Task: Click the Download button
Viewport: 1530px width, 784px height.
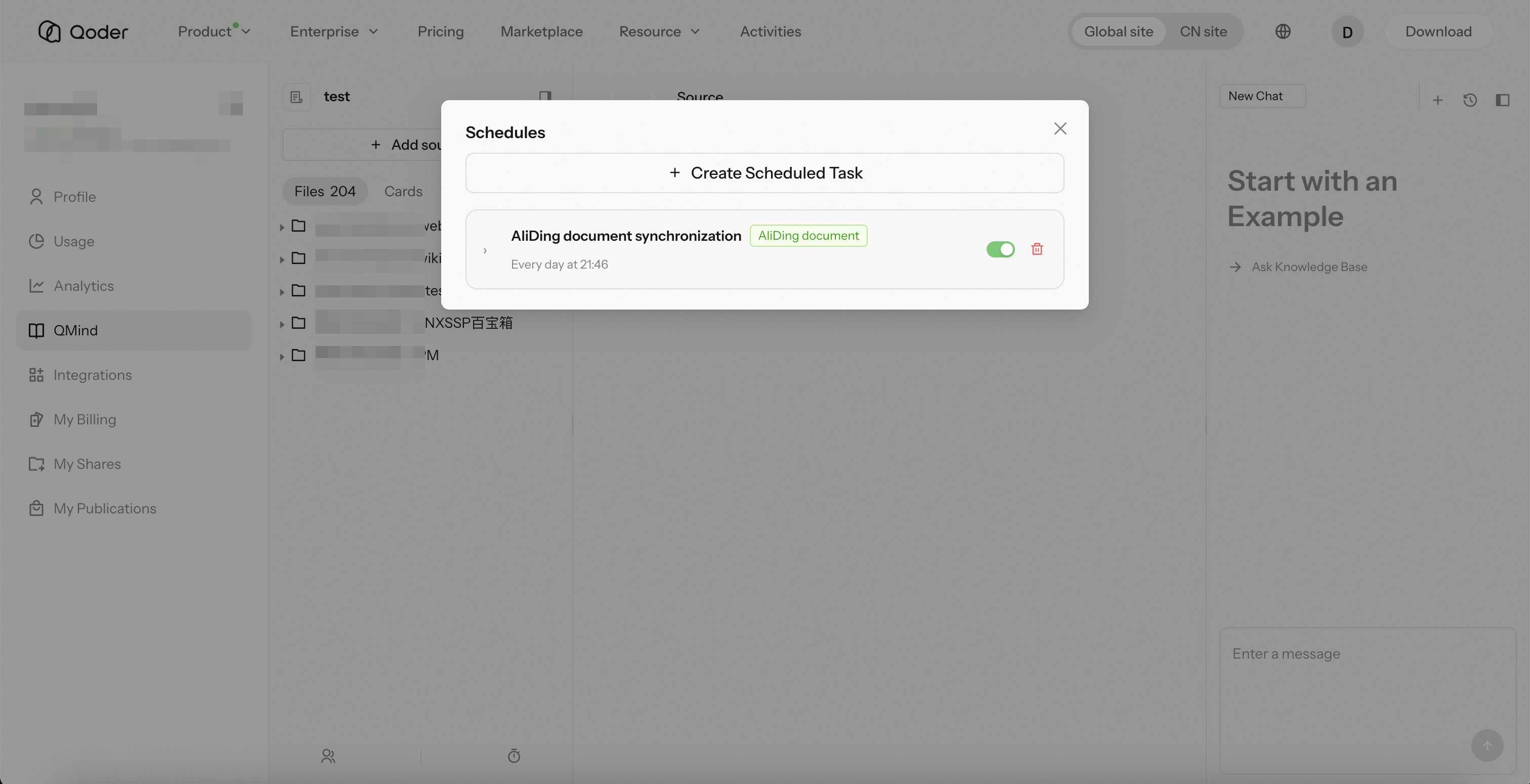Action: [x=1438, y=31]
